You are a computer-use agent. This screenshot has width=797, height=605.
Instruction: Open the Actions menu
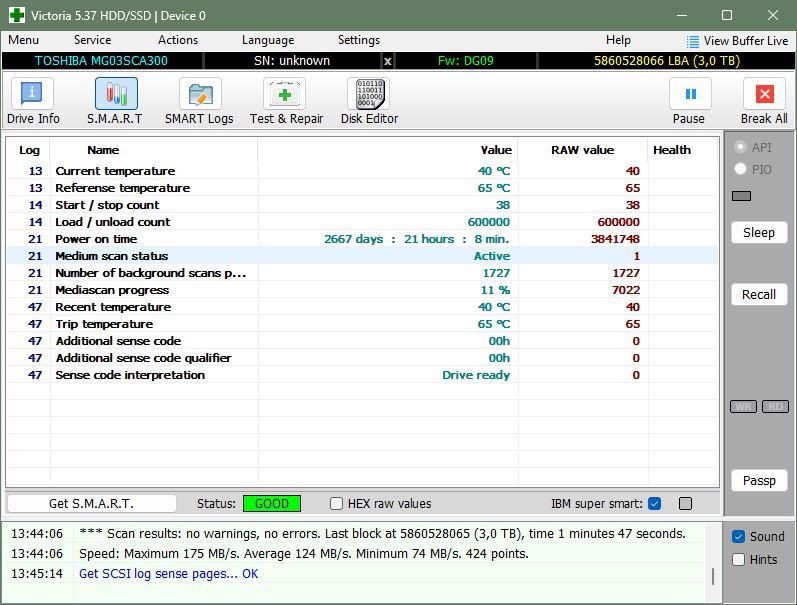click(x=177, y=40)
